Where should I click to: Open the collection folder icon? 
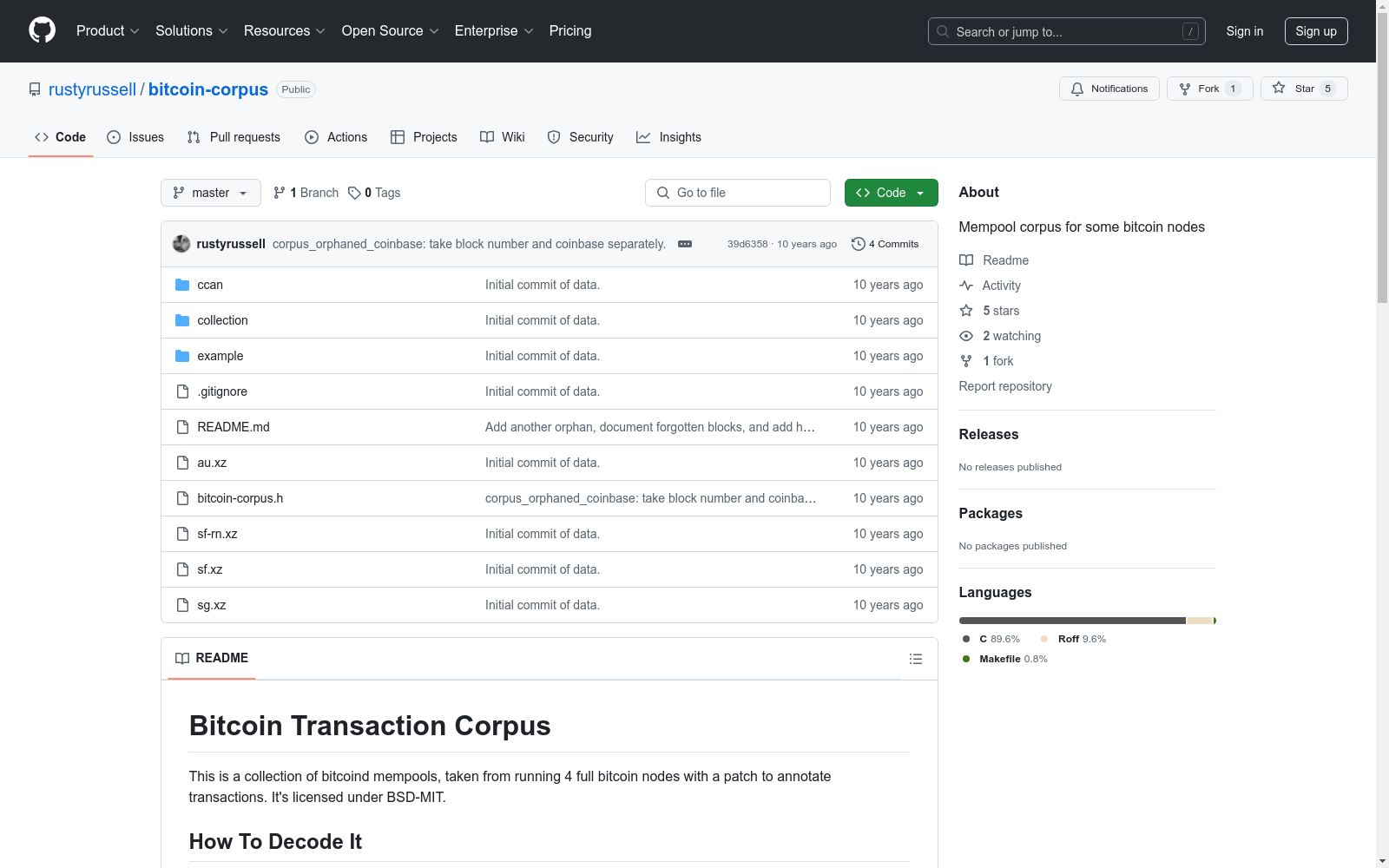click(182, 320)
